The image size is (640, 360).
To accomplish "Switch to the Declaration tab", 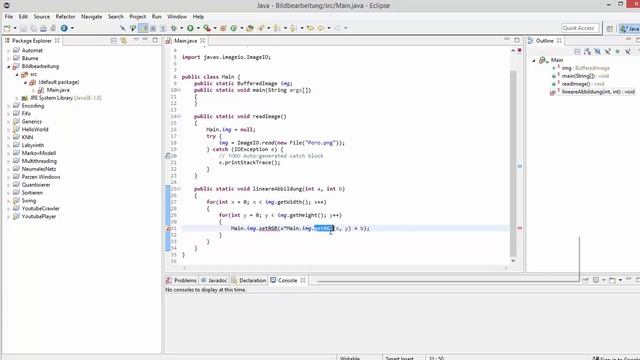I will (249, 280).
